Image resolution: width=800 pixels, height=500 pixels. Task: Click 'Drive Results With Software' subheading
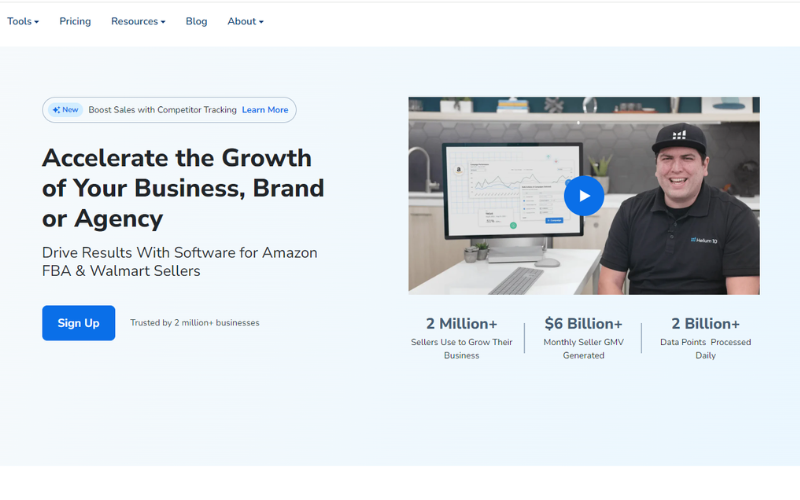click(180, 262)
